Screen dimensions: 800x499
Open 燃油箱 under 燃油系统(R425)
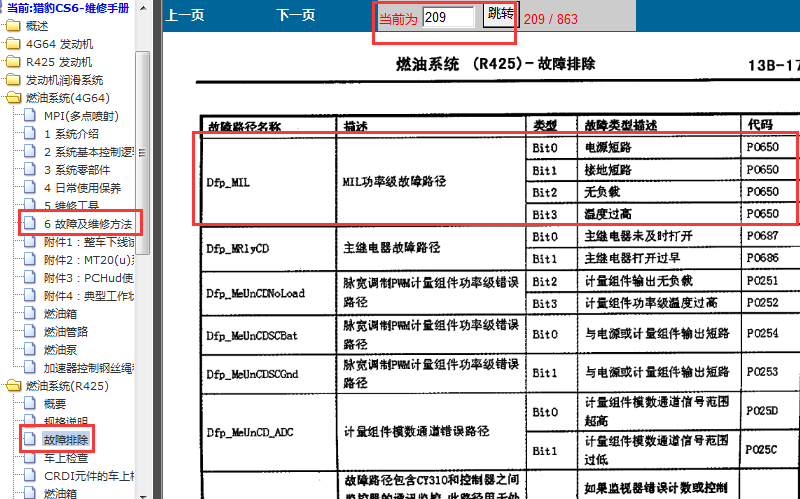pos(60,493)
